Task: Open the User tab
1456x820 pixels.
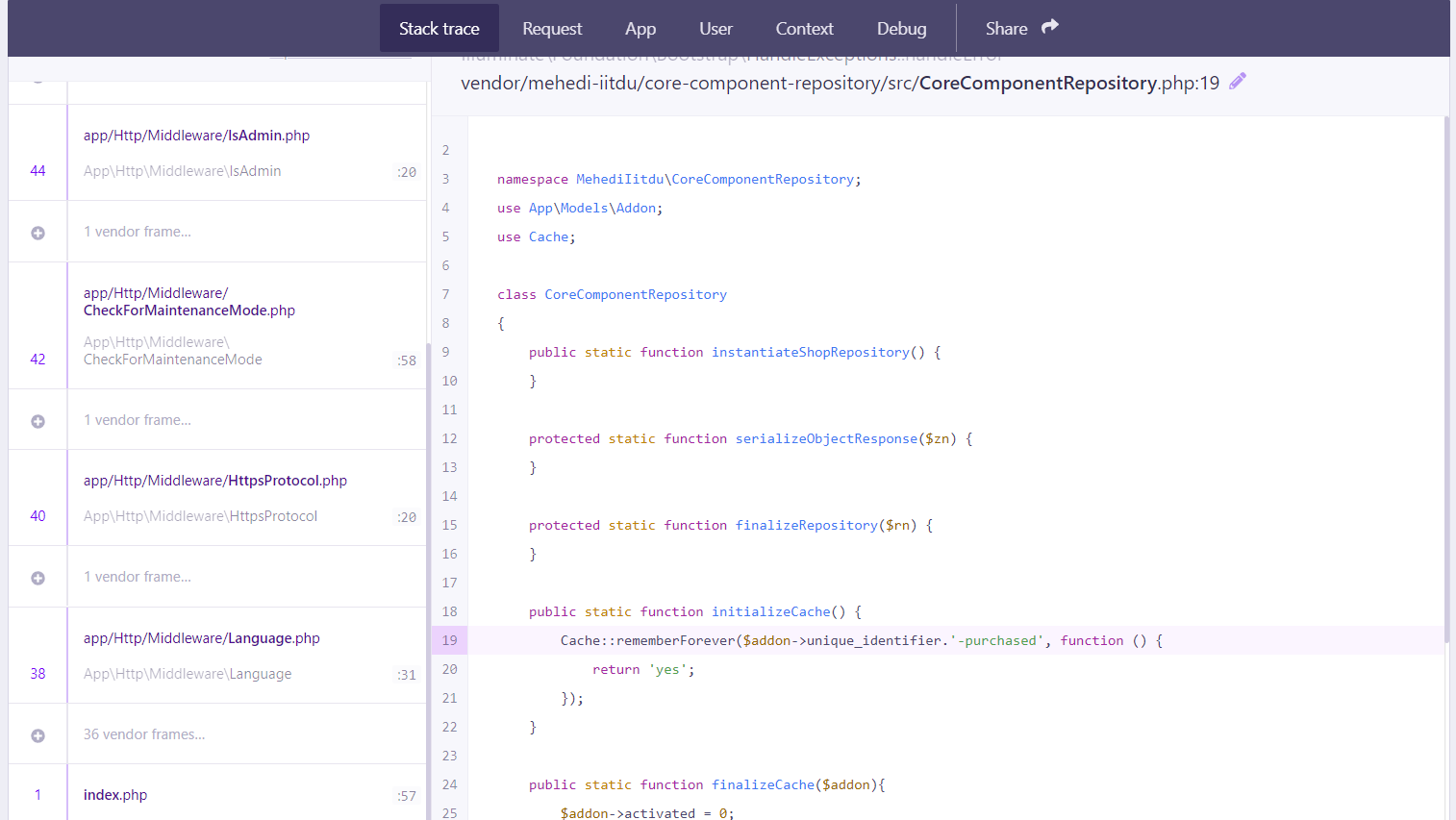Action: (x=715, y=28)
